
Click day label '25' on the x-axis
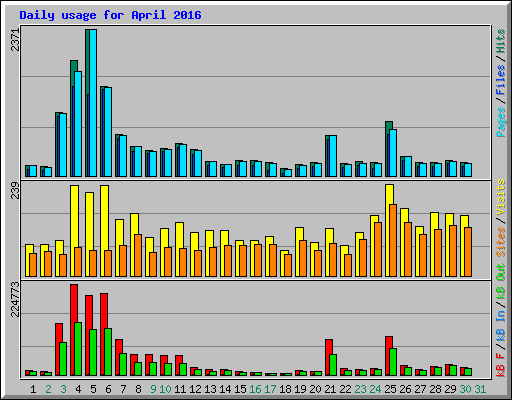point(390,389)
